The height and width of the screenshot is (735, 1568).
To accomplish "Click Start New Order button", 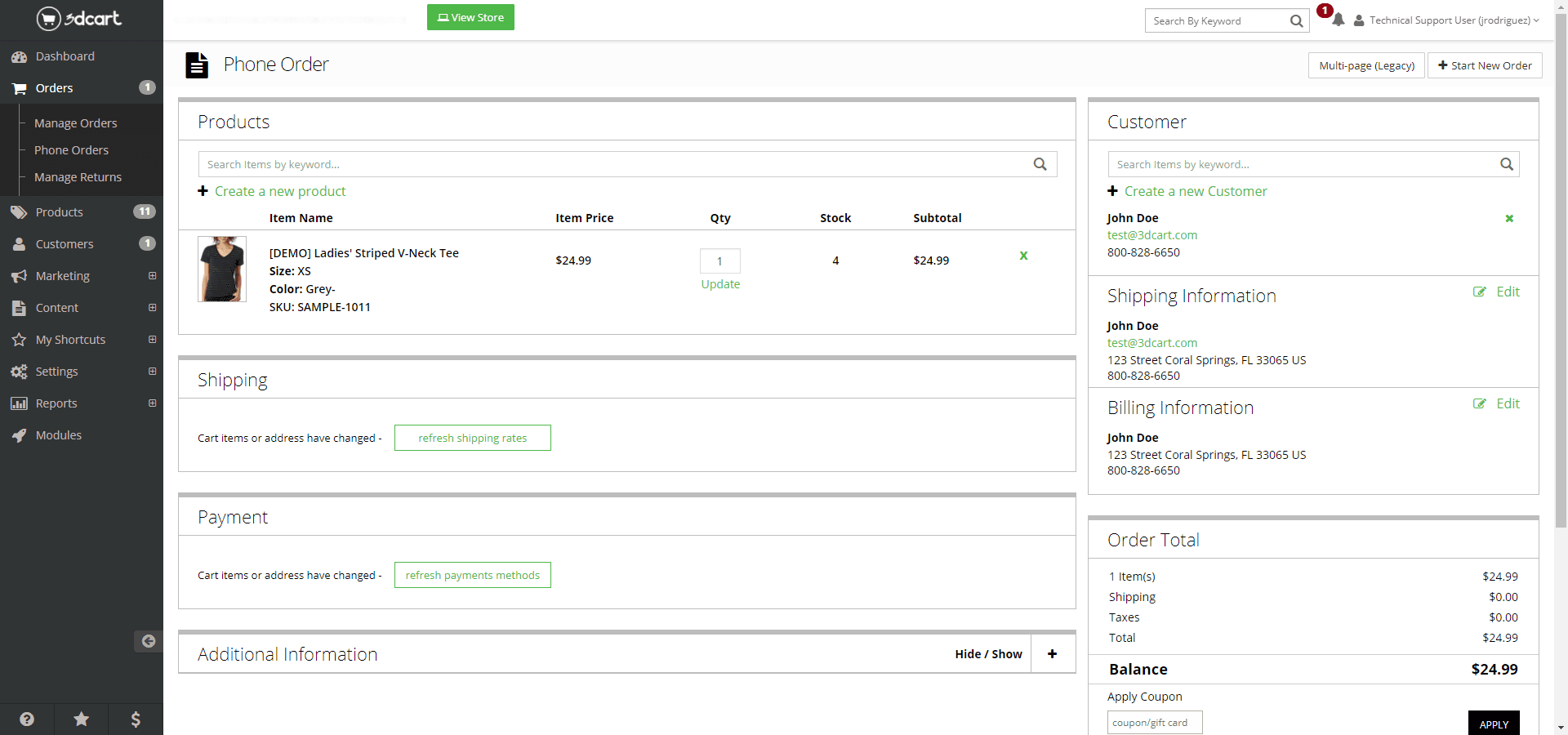I will [x=1484, y=65].
